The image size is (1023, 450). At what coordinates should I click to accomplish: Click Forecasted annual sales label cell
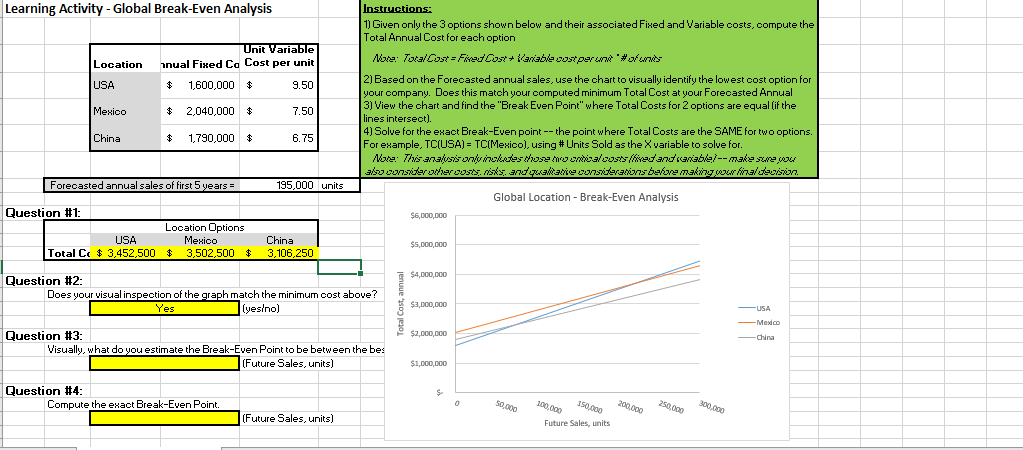coord(142,185)
